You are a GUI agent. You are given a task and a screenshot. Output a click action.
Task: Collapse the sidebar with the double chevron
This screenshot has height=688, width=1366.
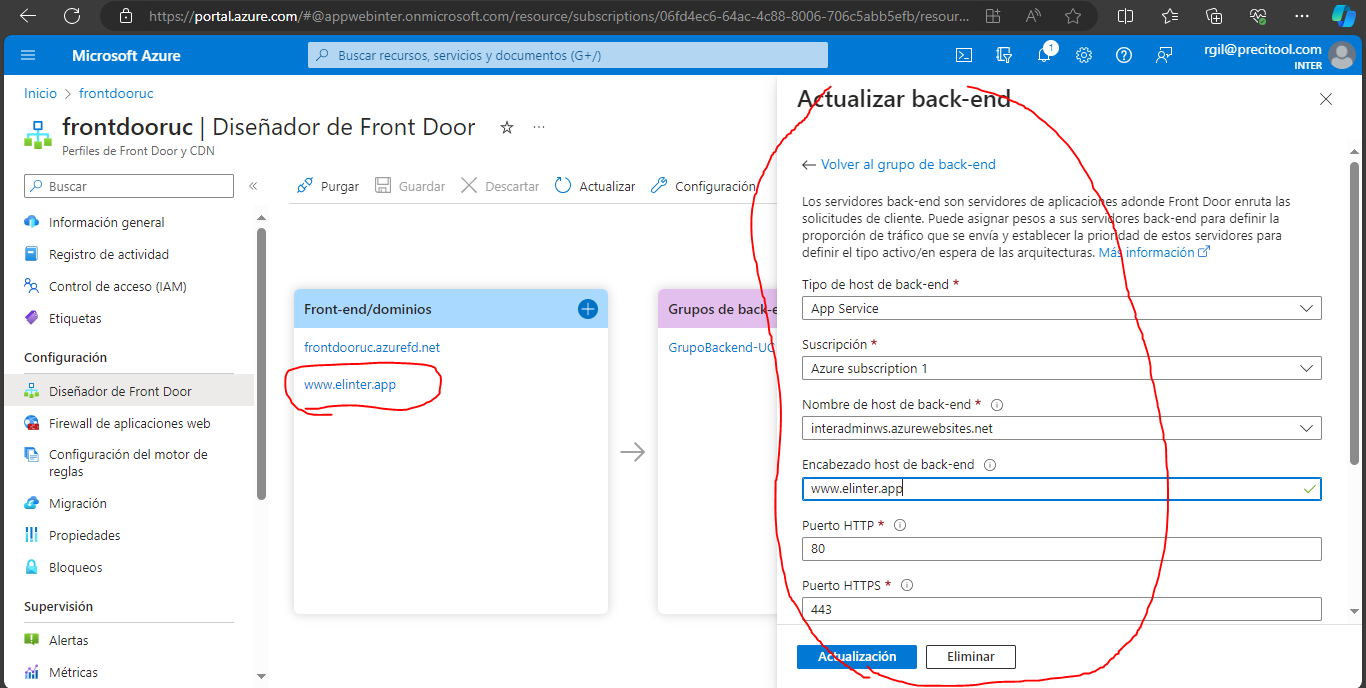[x=253, y=186]
